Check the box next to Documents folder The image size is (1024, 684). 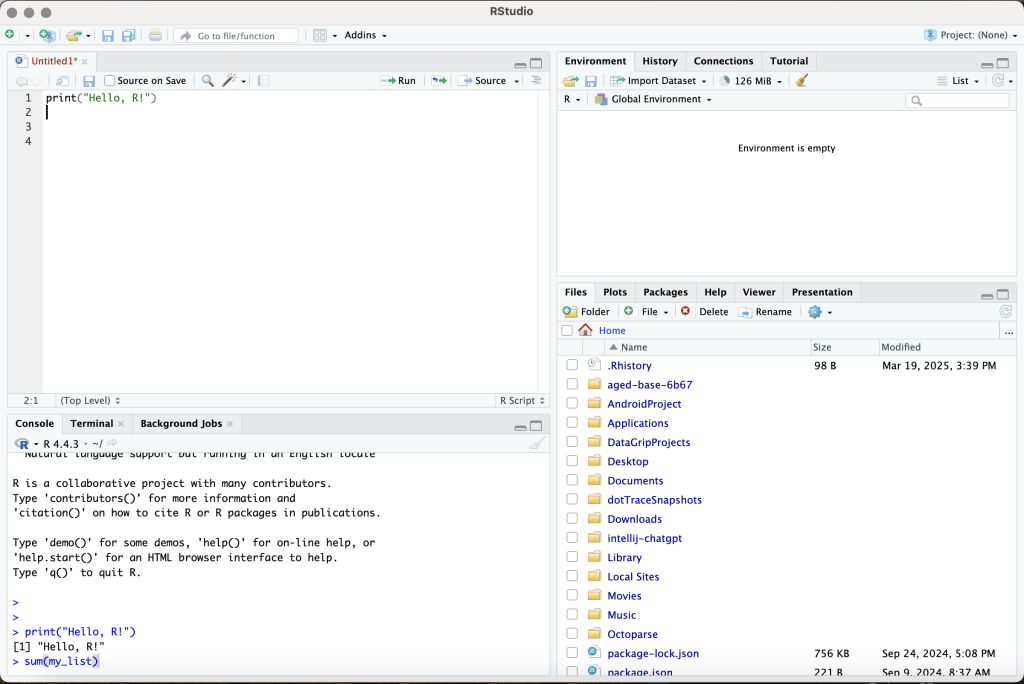pyautogui.click(x=572, y=481)
